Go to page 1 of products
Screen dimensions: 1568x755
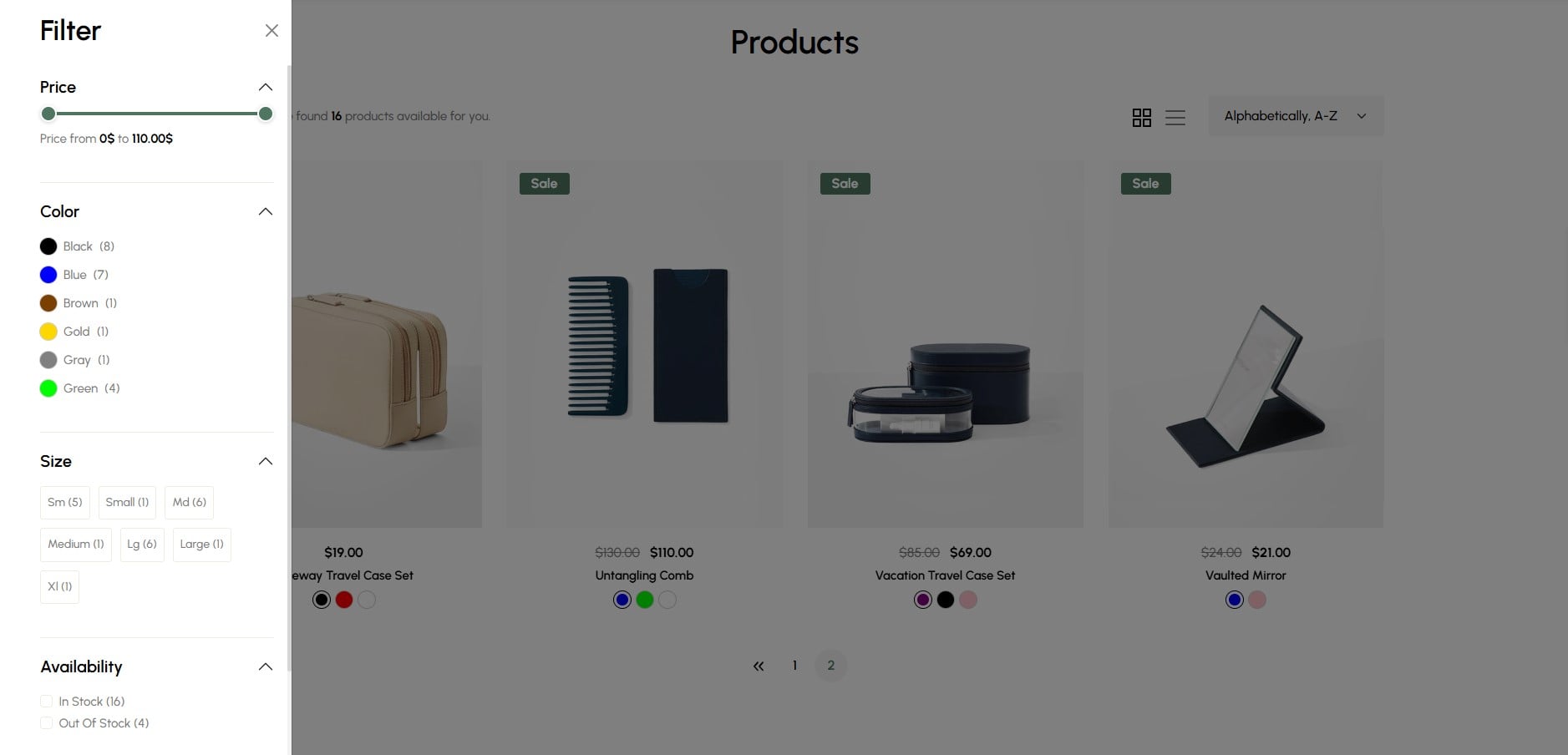click(x=794, y=666)
